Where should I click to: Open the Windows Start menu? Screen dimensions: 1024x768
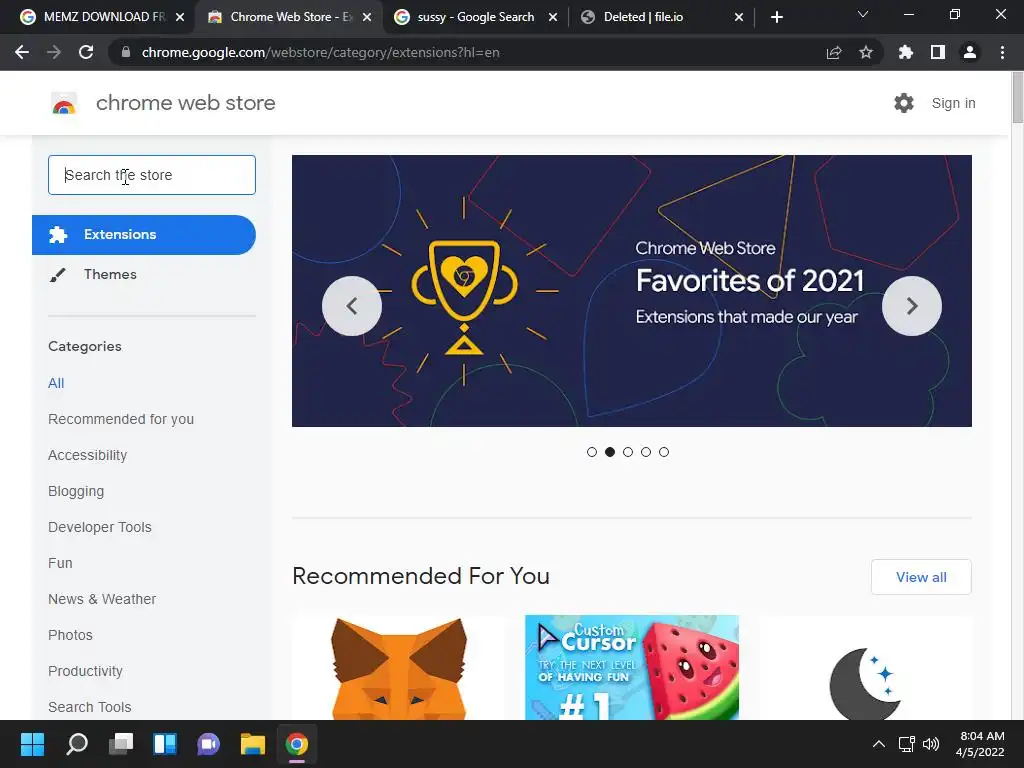32,744
